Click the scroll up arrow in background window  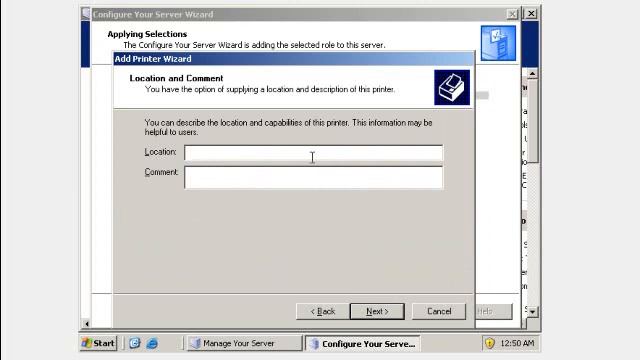(x=532, y=73)
